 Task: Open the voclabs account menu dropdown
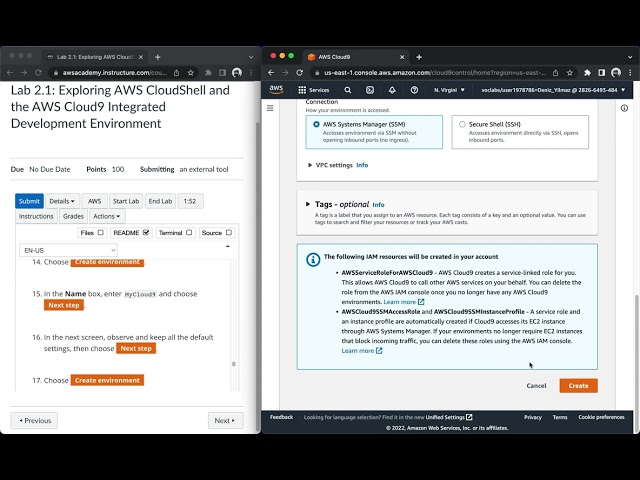[553, 90]
